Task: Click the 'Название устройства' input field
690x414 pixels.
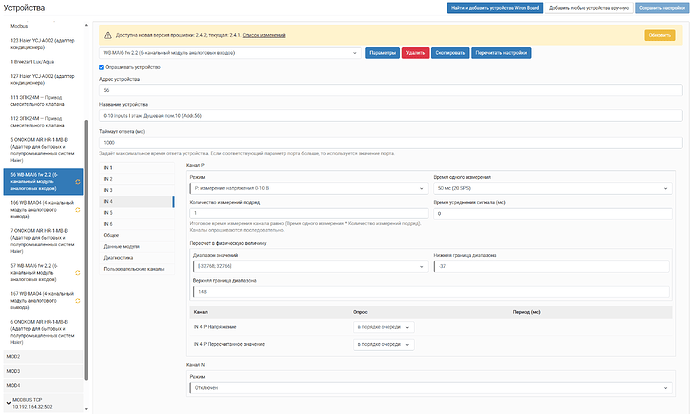Action: pyautogui.click(x=391, y=116)
